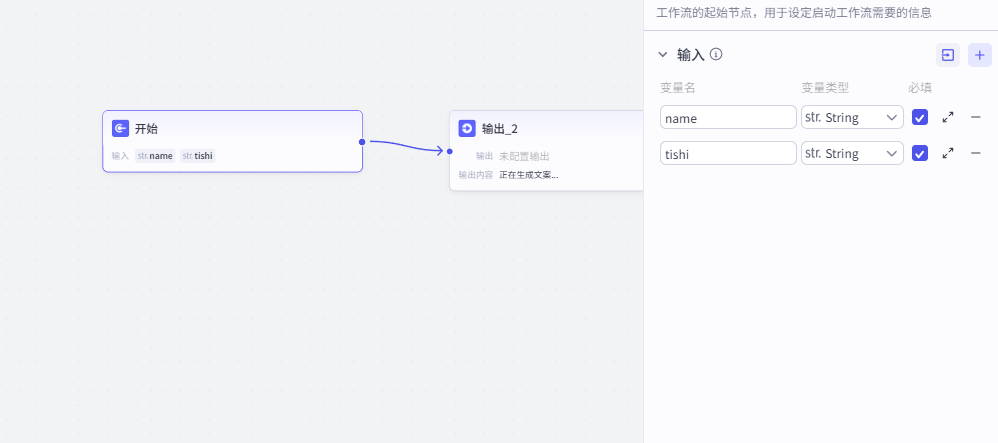Click the str.tishi tag on 开始 node
The width and height of the screenshot is (998, 443).
198,156
